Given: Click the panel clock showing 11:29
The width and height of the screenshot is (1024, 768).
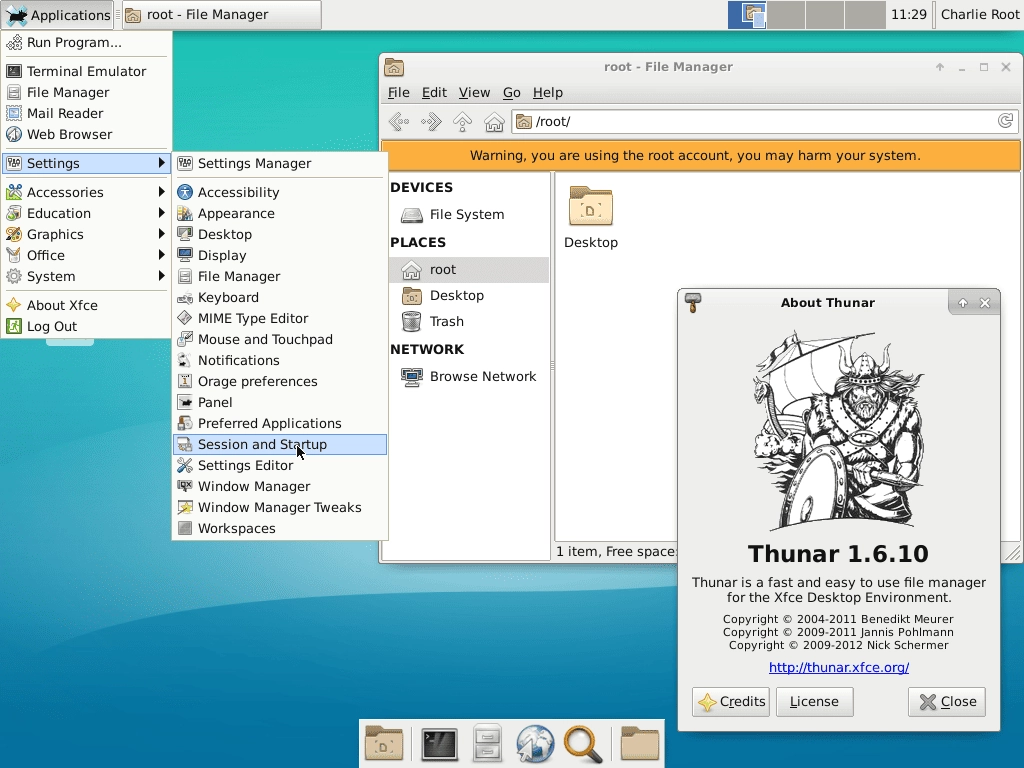Looking at the screenshot, I should tap(908, 14).
